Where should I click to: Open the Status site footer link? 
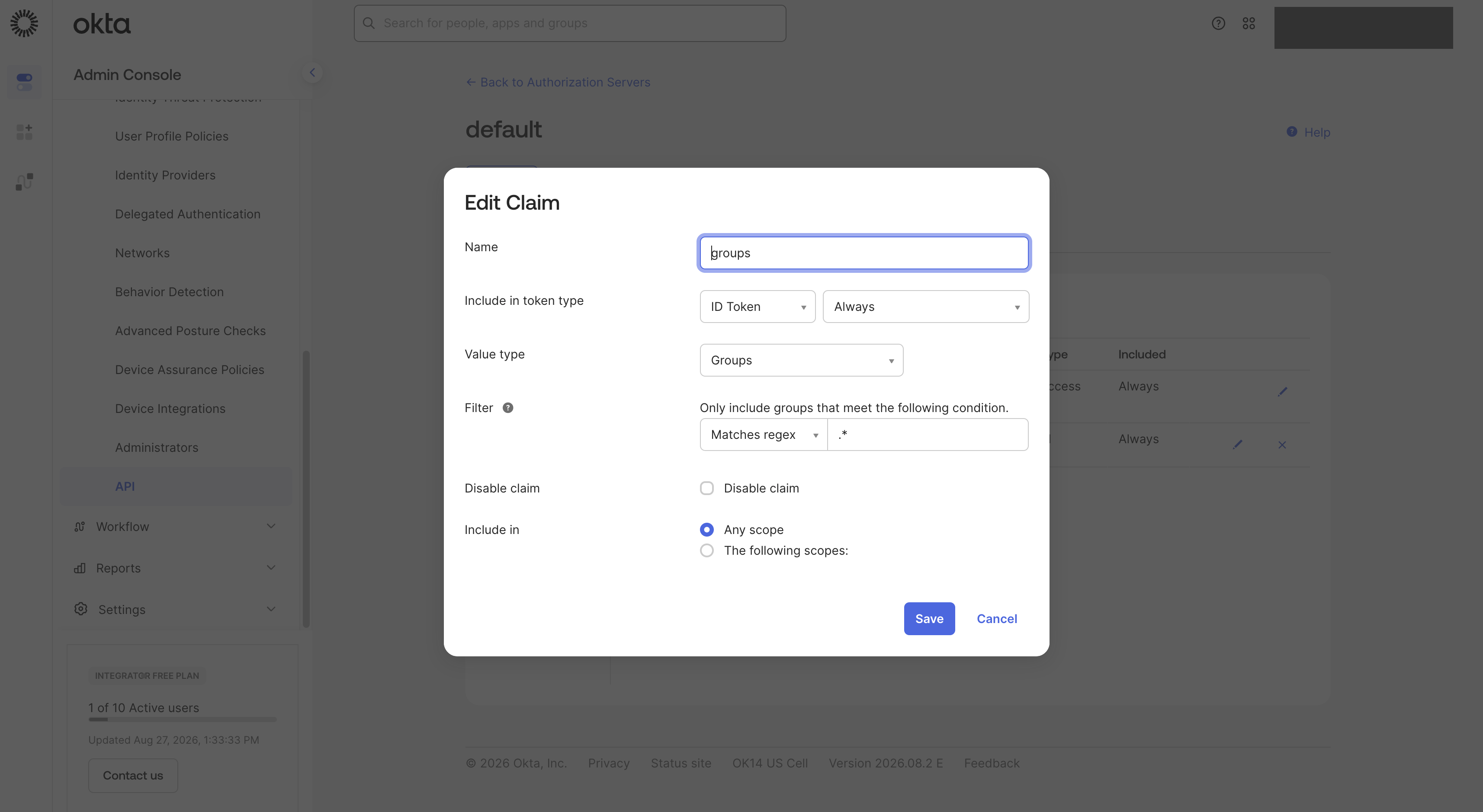681,763
